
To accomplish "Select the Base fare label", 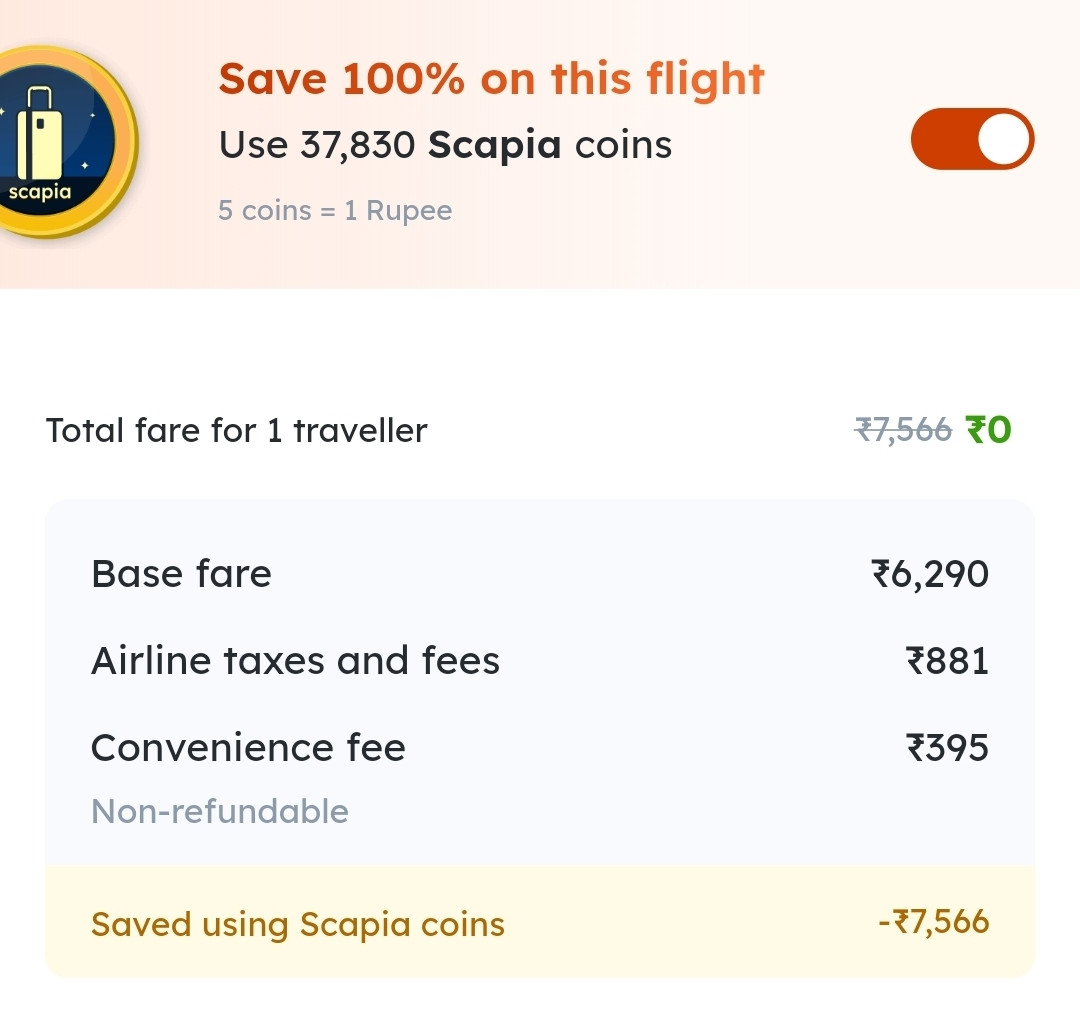I will pyautogui.click(x=181, y=574).
